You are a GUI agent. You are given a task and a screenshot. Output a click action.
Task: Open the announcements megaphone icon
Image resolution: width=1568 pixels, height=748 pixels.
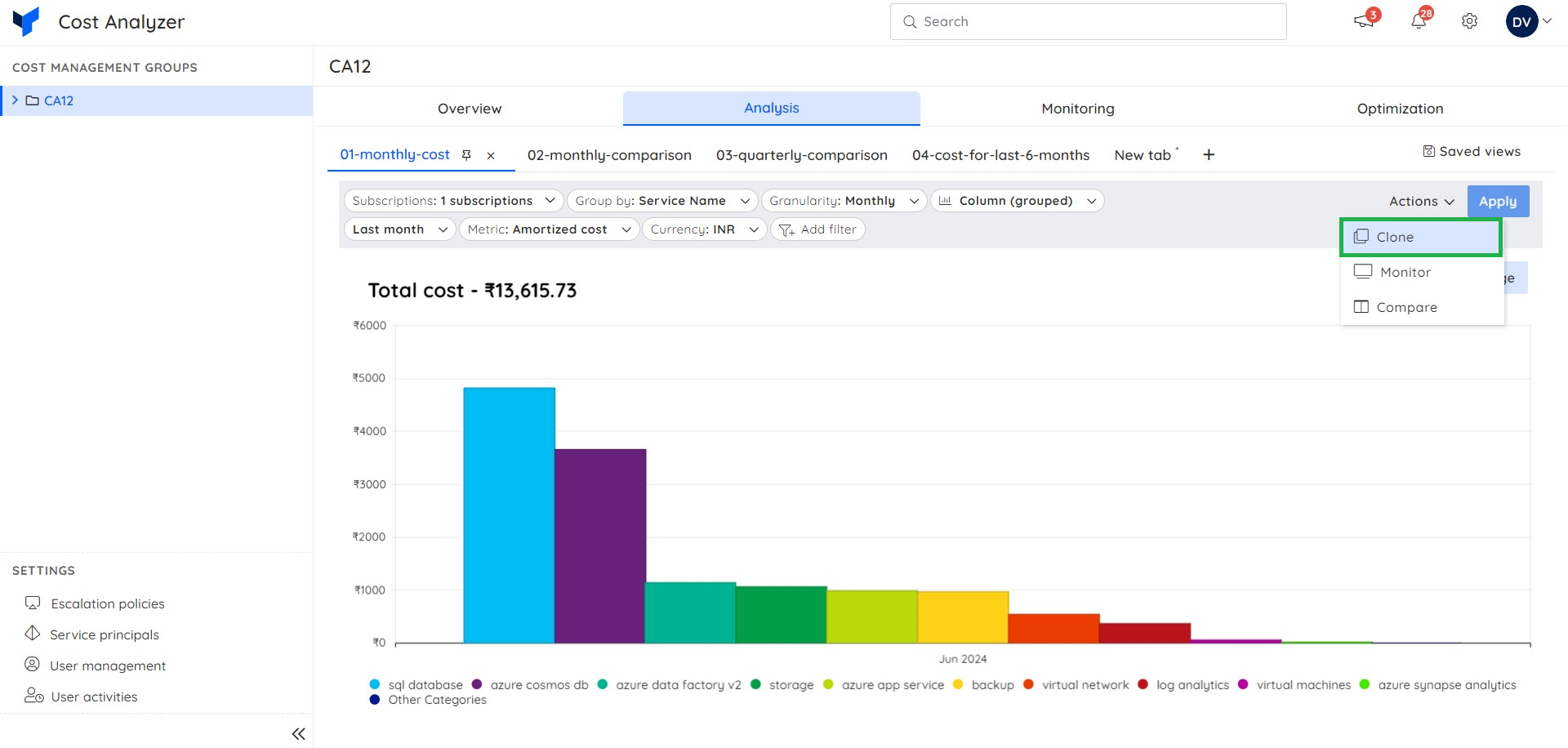pos(1363,21)
